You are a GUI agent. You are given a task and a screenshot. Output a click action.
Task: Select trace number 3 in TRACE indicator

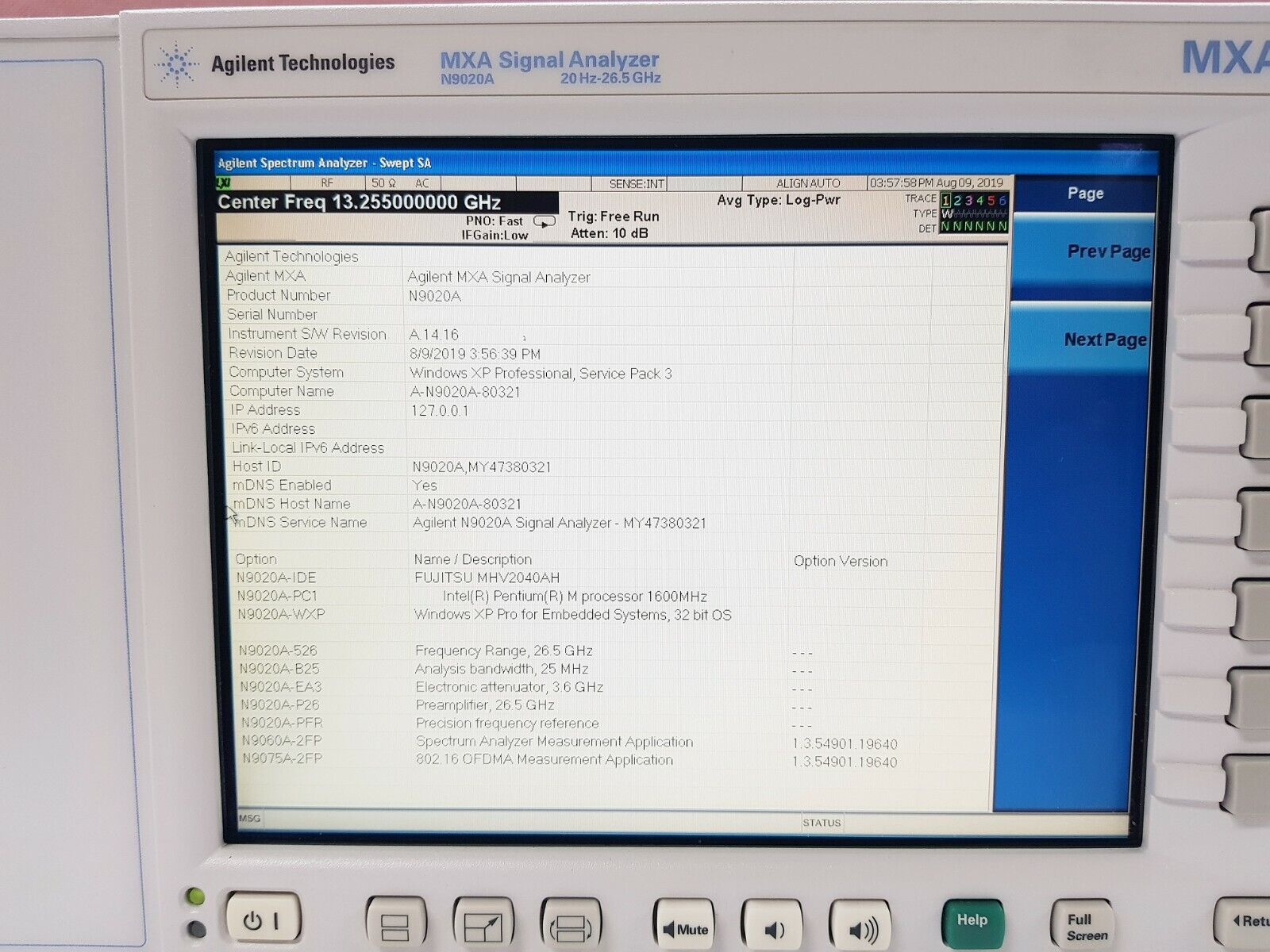pyautogui.click(x=968, y=200)
